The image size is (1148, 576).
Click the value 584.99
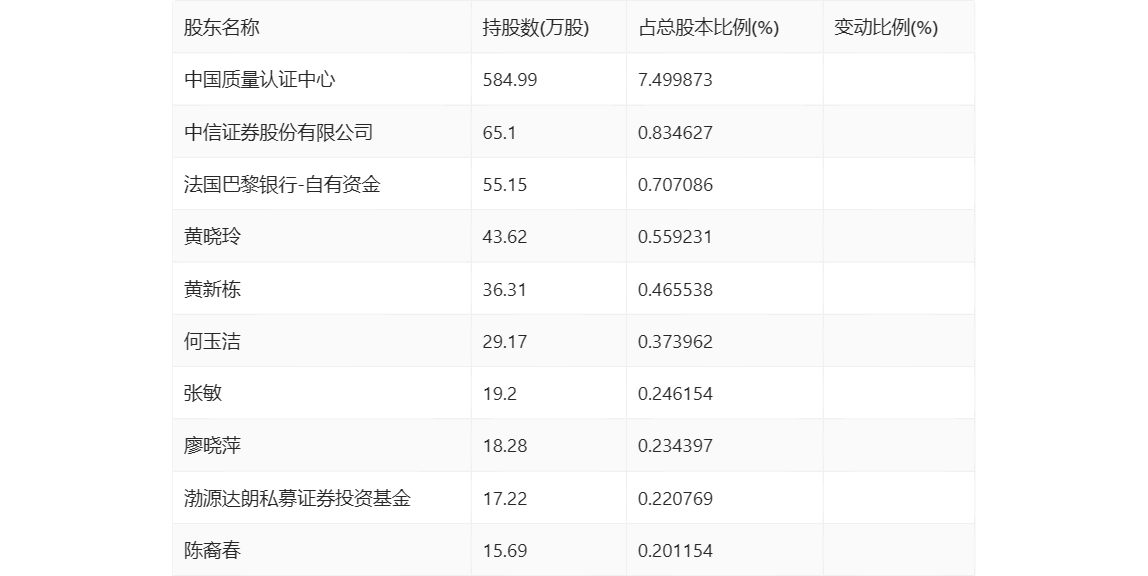pos(510,80)
